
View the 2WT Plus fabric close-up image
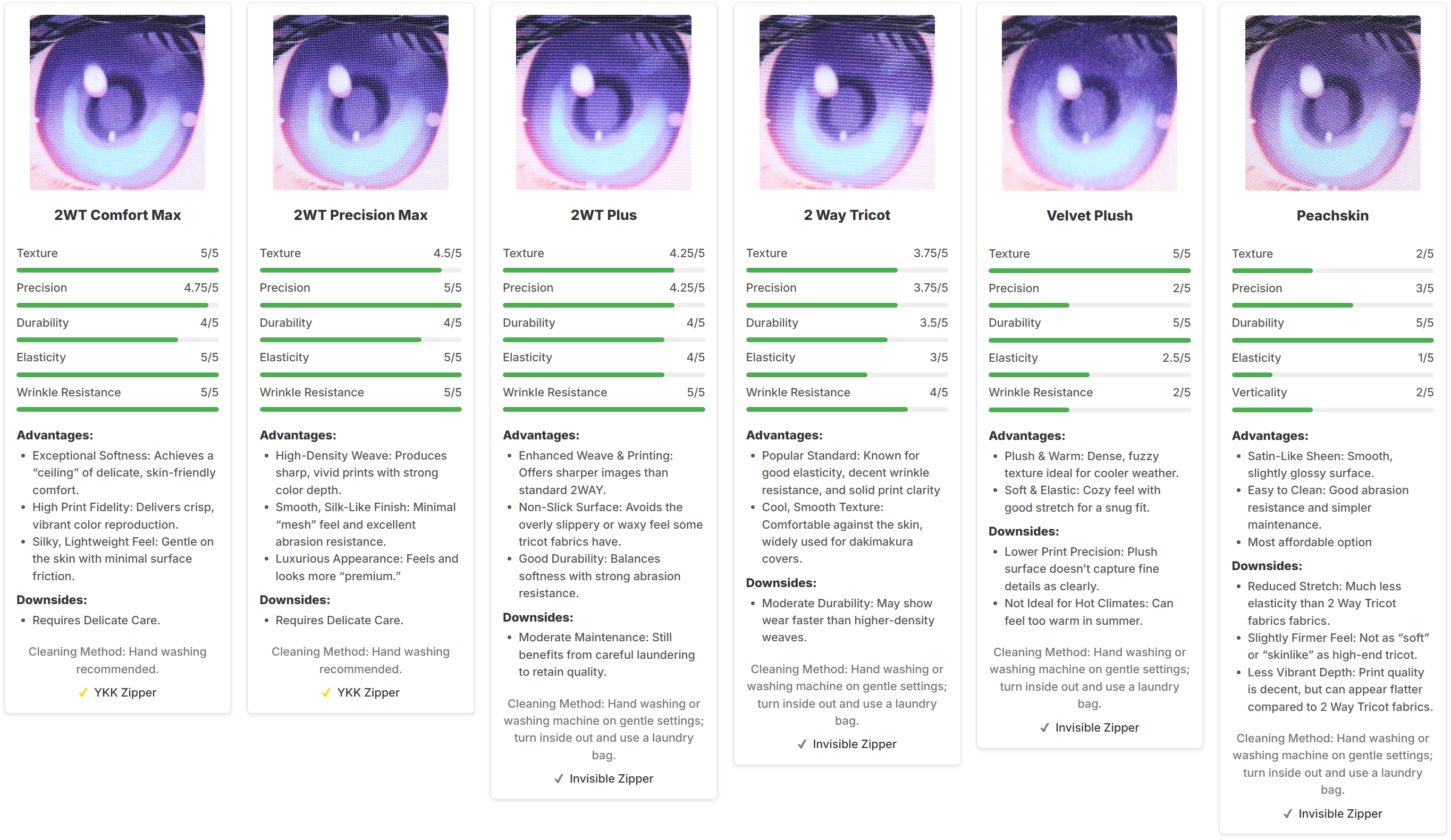[603, 103]
